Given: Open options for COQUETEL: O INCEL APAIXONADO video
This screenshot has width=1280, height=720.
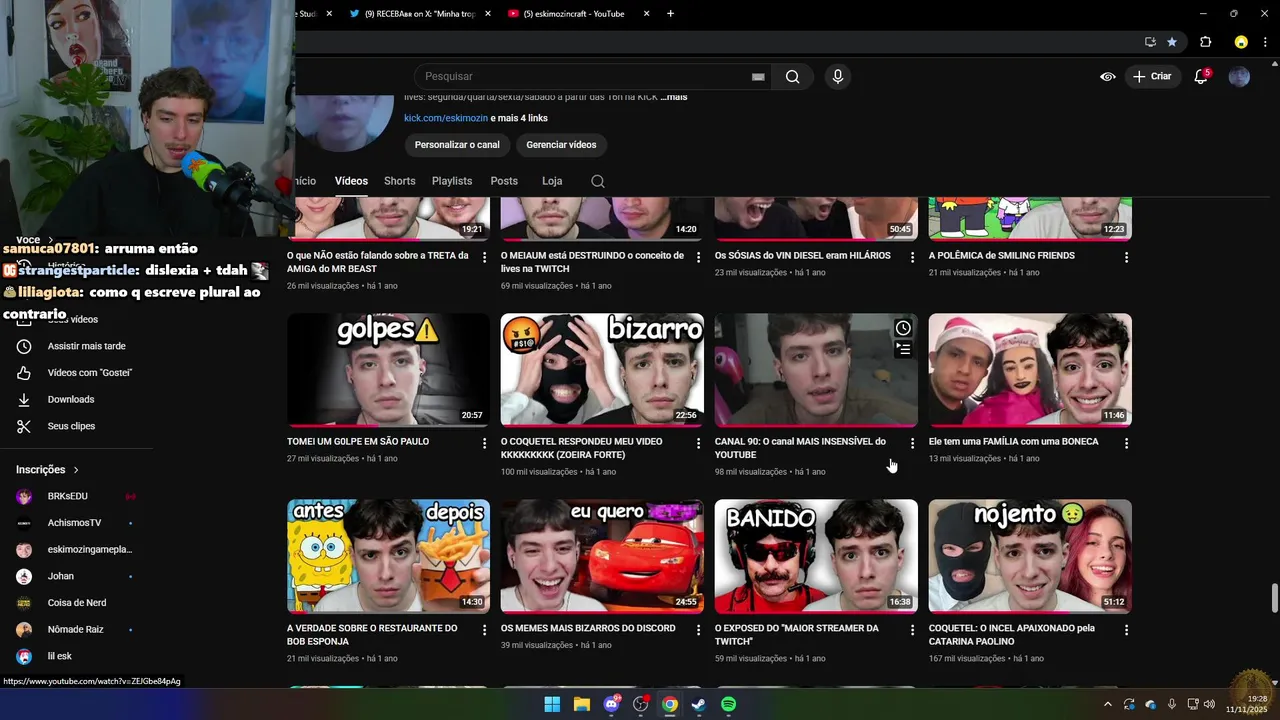Looking at the screenshot, I should 1126,630.
